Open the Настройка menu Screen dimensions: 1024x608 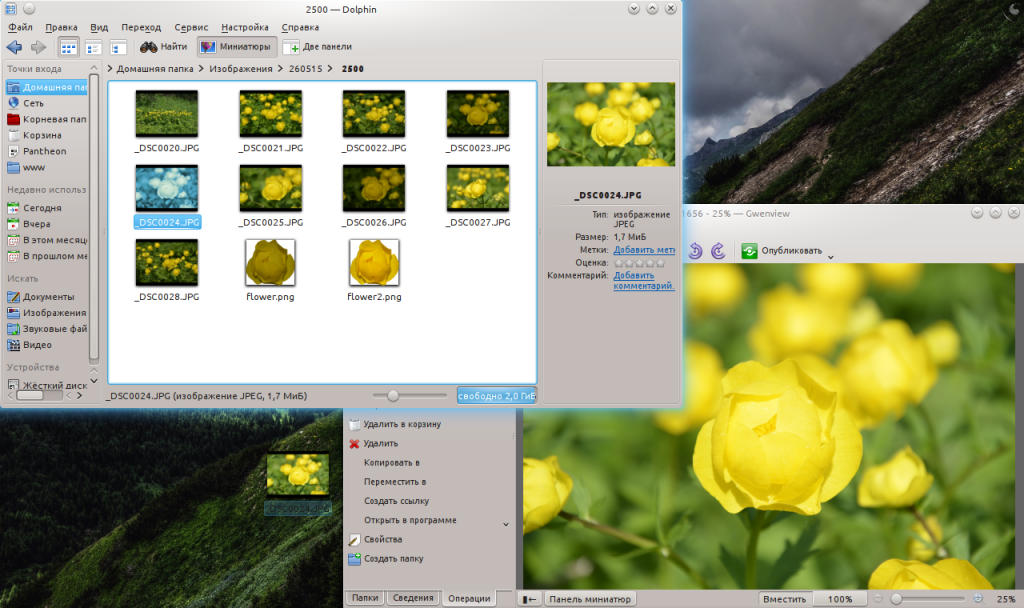tap(245, 27)
